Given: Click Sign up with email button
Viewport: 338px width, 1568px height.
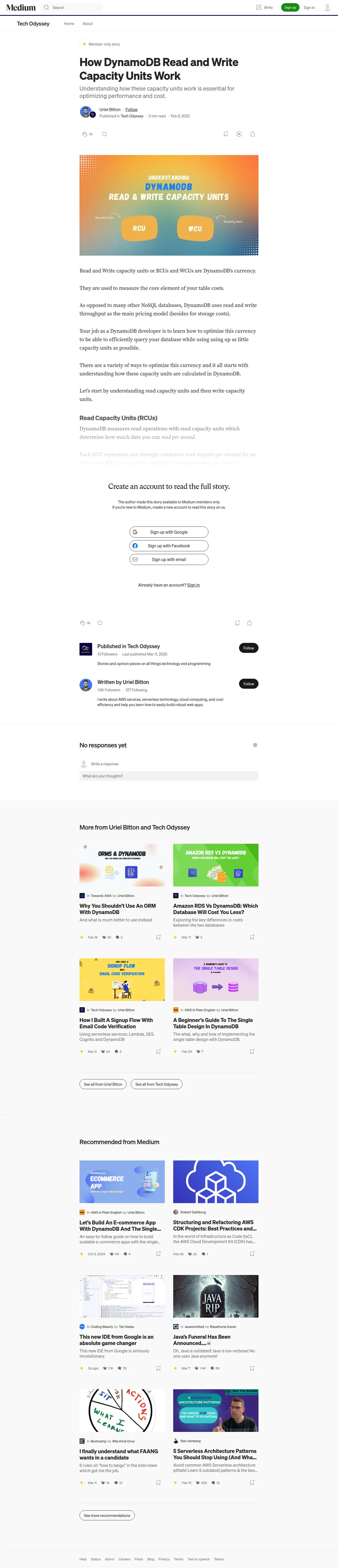Looking at the screenshot, I should (x=169, y=559).
